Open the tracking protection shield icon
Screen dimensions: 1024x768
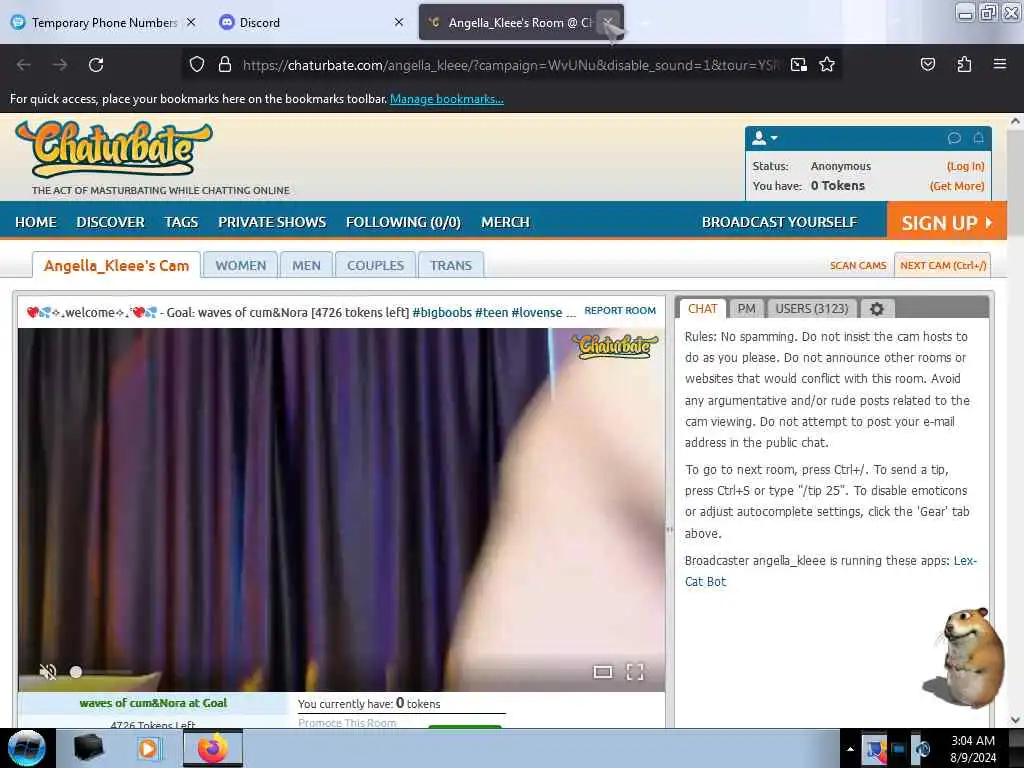click(197, 65)
